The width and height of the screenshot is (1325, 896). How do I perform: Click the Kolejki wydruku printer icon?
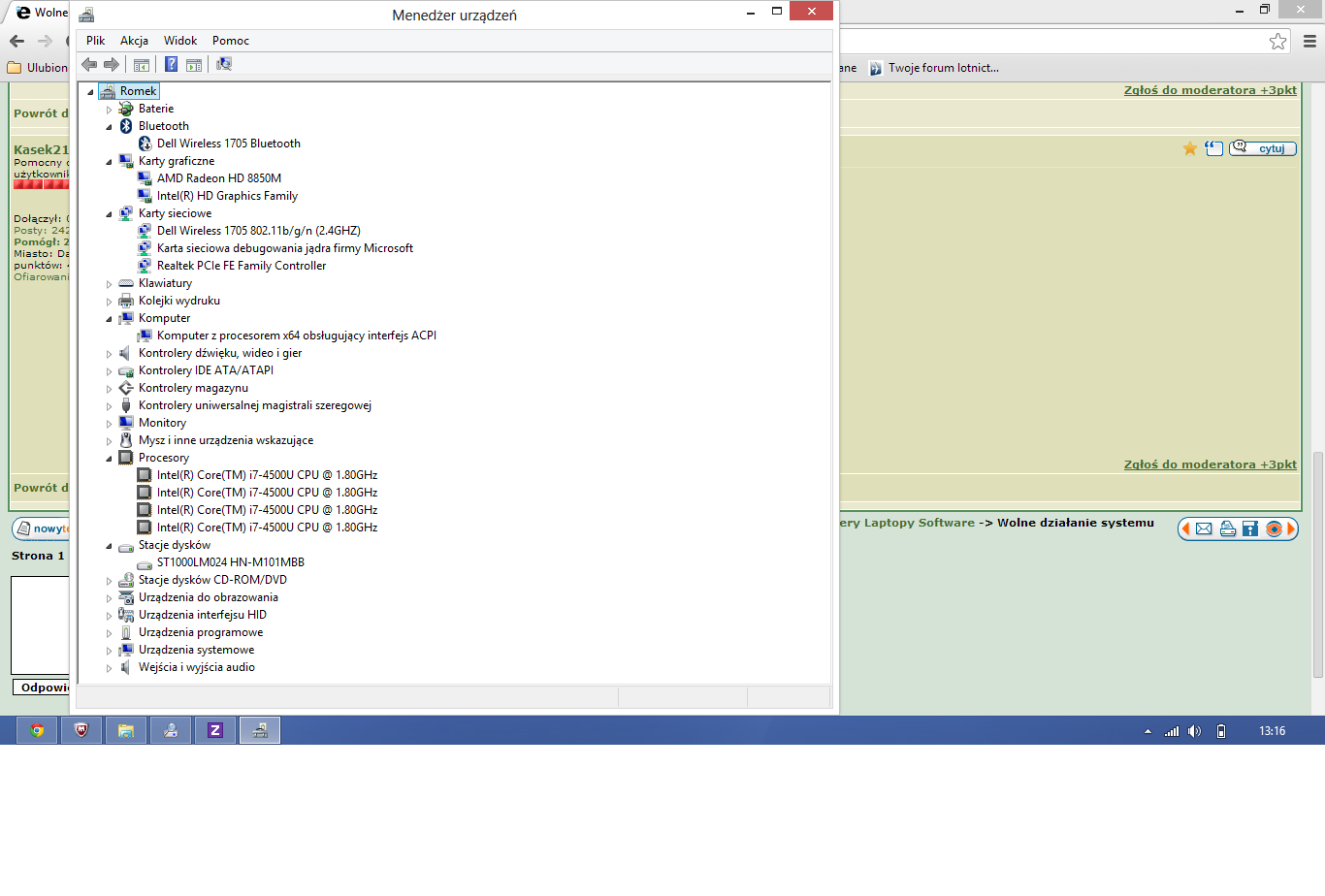click(126, 301)
